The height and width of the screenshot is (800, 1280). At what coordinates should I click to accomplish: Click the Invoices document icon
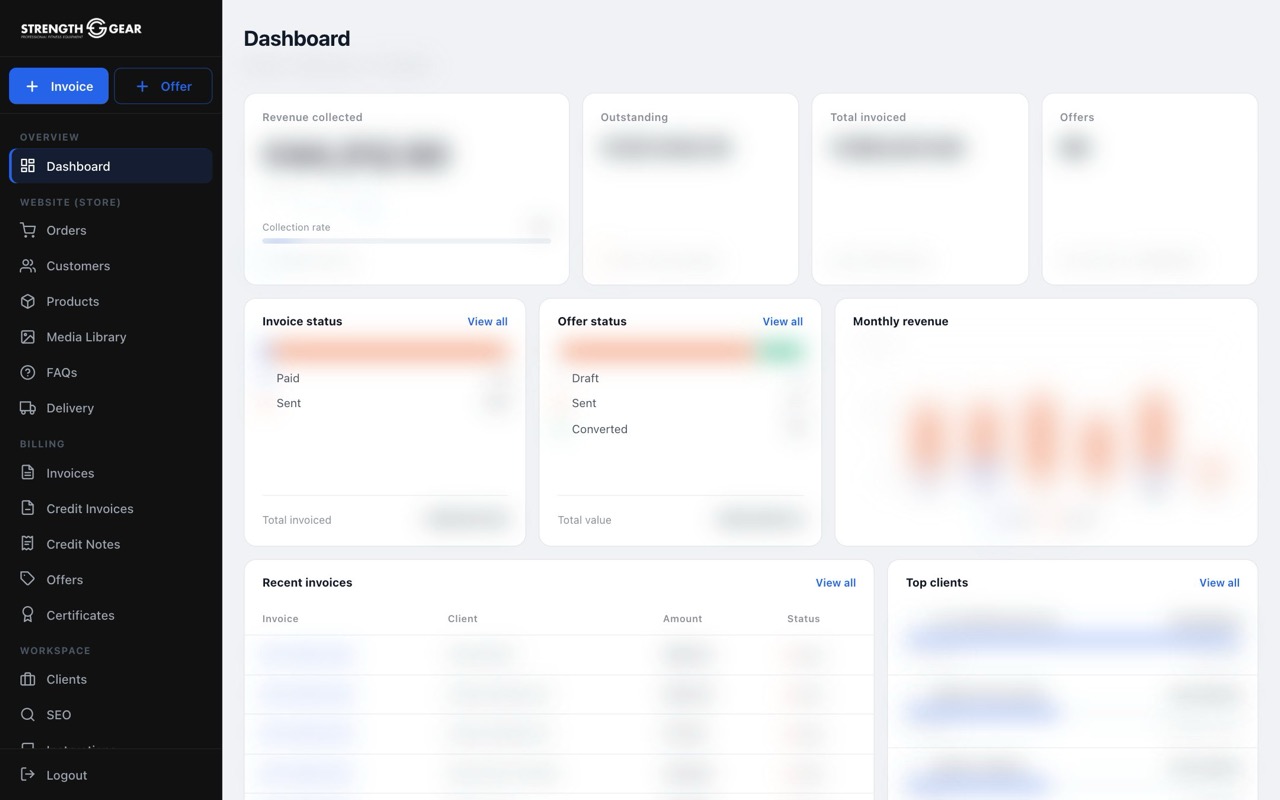[x=28, y=473]
